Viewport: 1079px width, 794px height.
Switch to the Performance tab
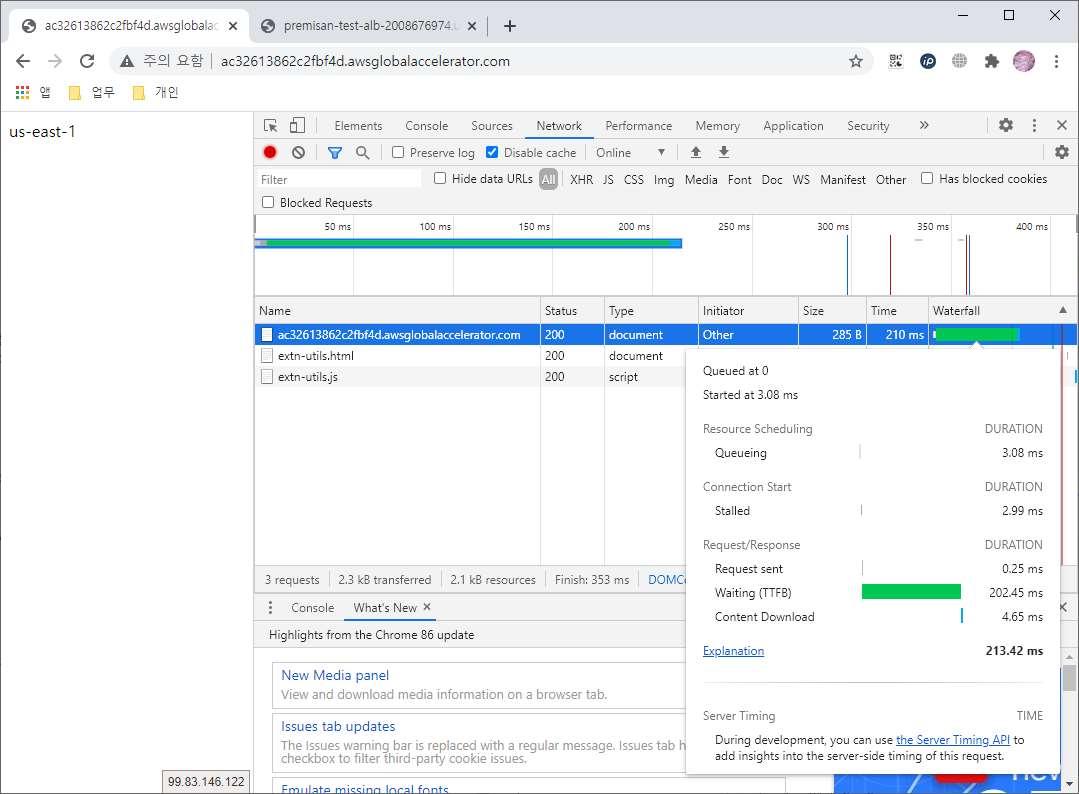tap(638, 126)
